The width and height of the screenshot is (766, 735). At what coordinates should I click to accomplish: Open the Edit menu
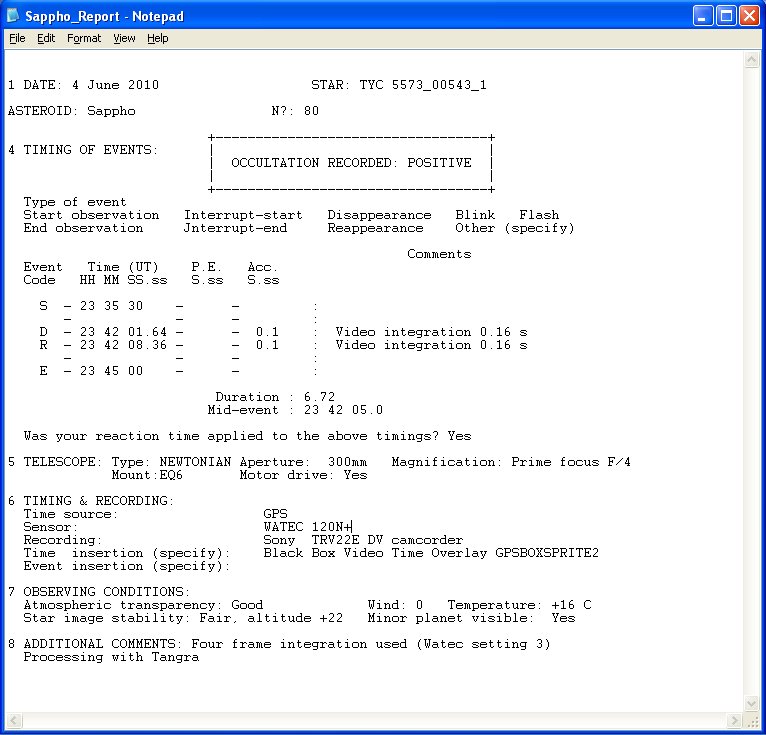(46, 38)
